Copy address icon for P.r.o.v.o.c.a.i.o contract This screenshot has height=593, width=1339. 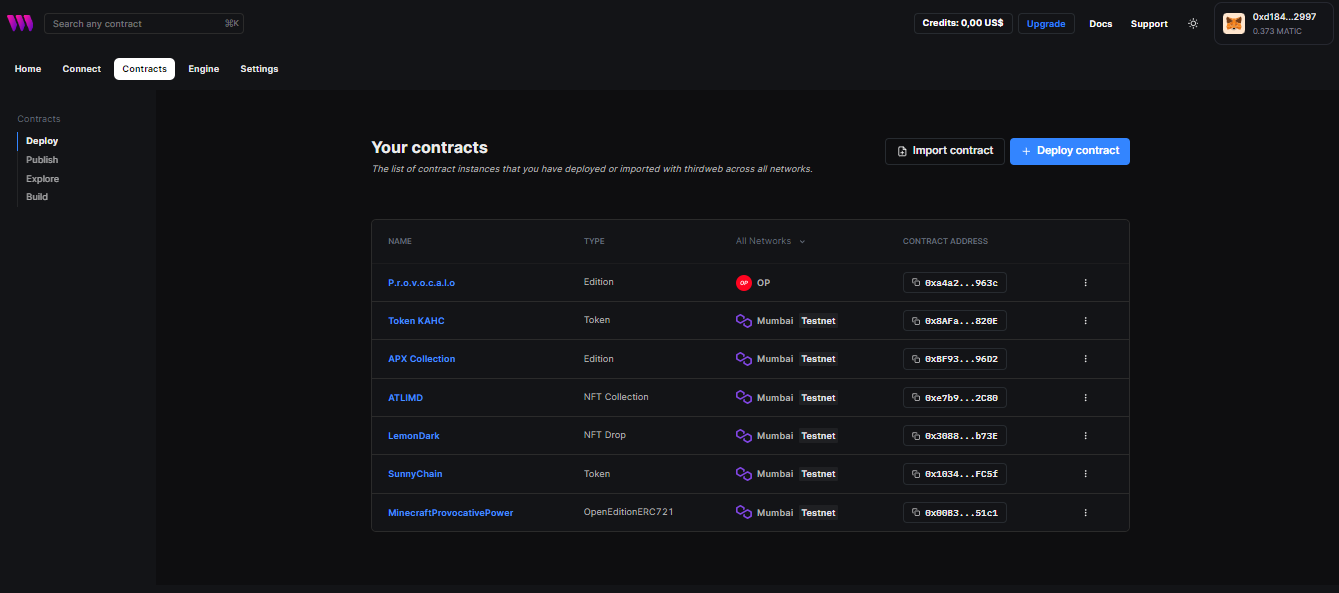pyautogui.click(x=916, y=283)
